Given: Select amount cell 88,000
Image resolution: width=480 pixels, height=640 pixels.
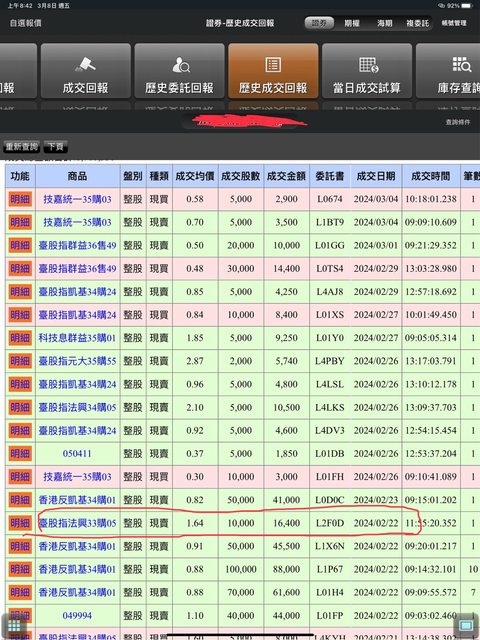Looking at the screenshot, I should (x=287, y=569).
